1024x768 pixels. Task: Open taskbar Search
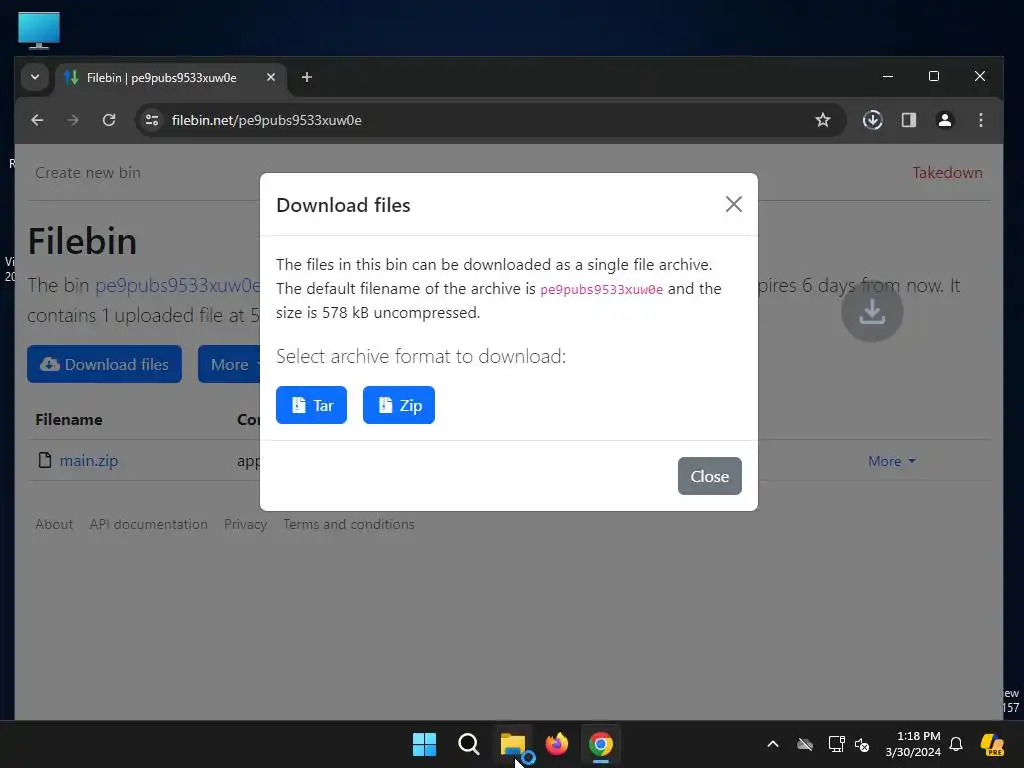pyautogui.click(x=468, y=744)
